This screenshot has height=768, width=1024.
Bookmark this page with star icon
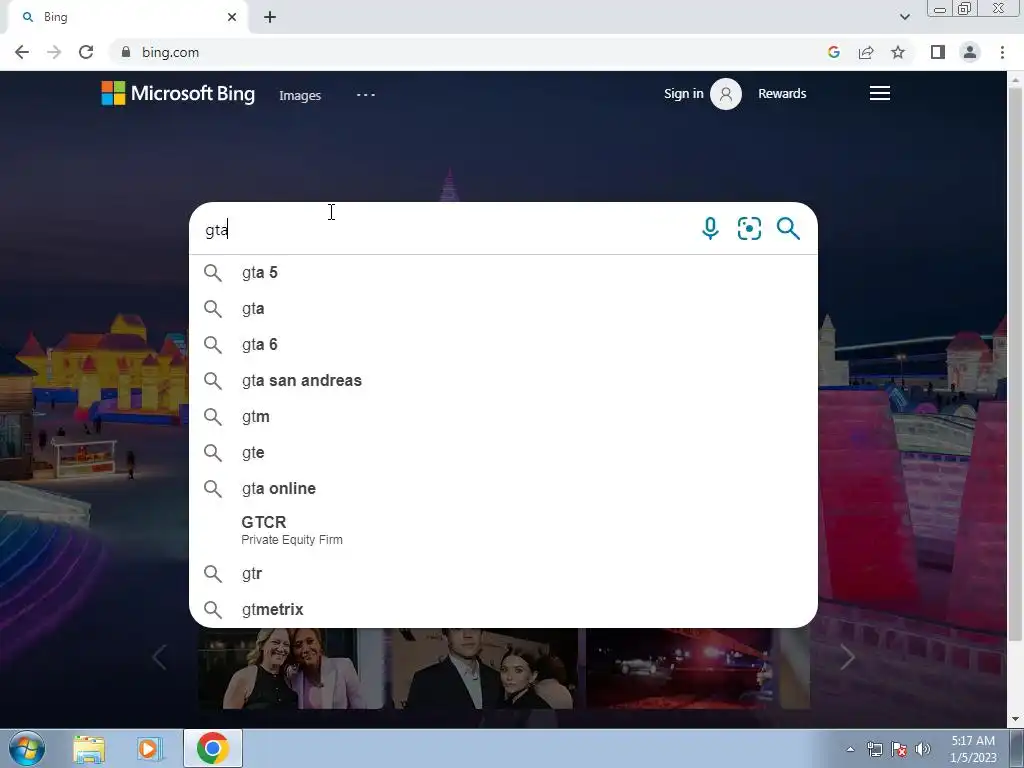pos(898,52)
